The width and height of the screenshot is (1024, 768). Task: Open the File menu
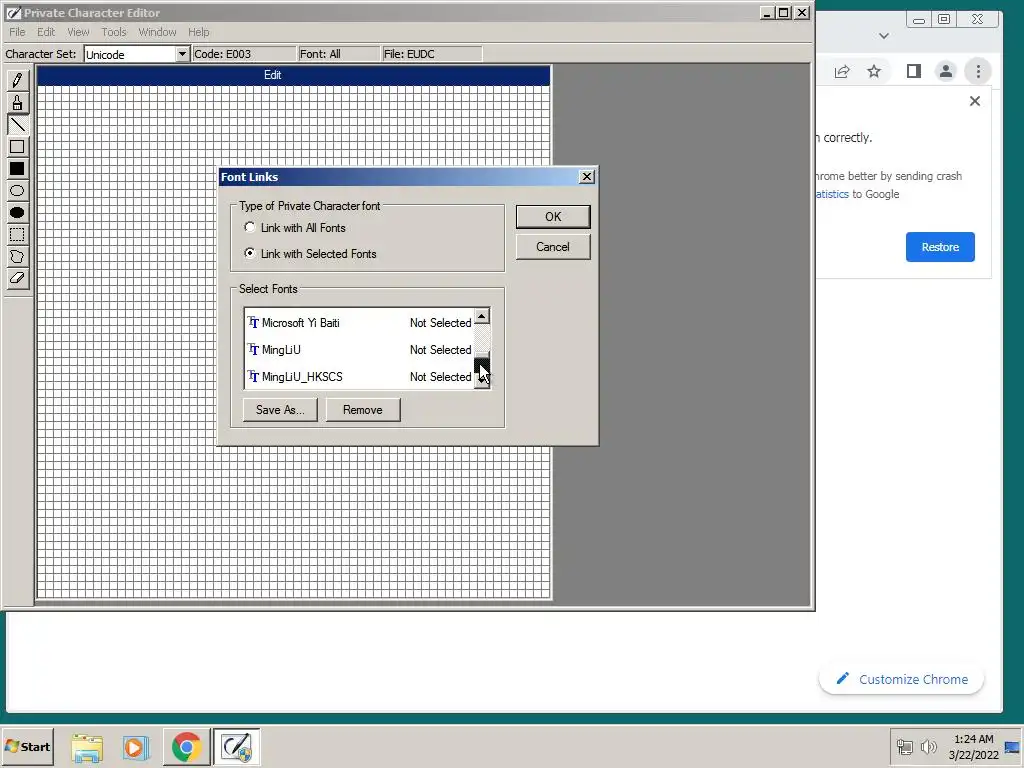click(17, 32)
